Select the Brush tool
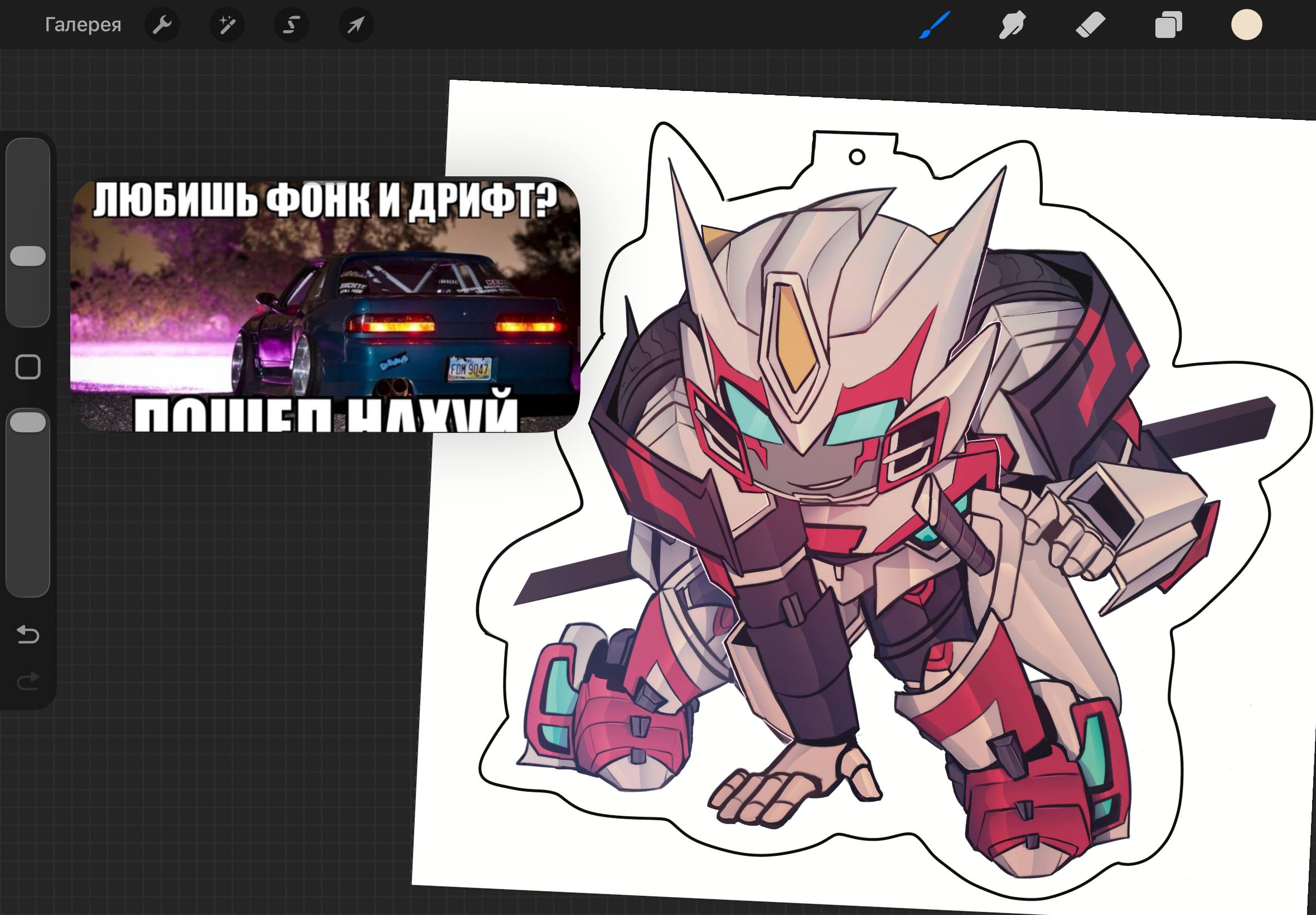The height and width of the screenshot is (915, 1316). click(x=935, y=25)
